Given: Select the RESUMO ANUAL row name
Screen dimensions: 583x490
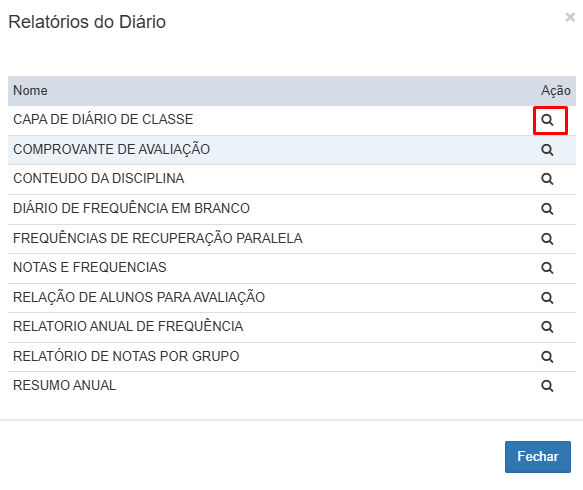Looking at the screenshot, I should click(x=65, y=386).
